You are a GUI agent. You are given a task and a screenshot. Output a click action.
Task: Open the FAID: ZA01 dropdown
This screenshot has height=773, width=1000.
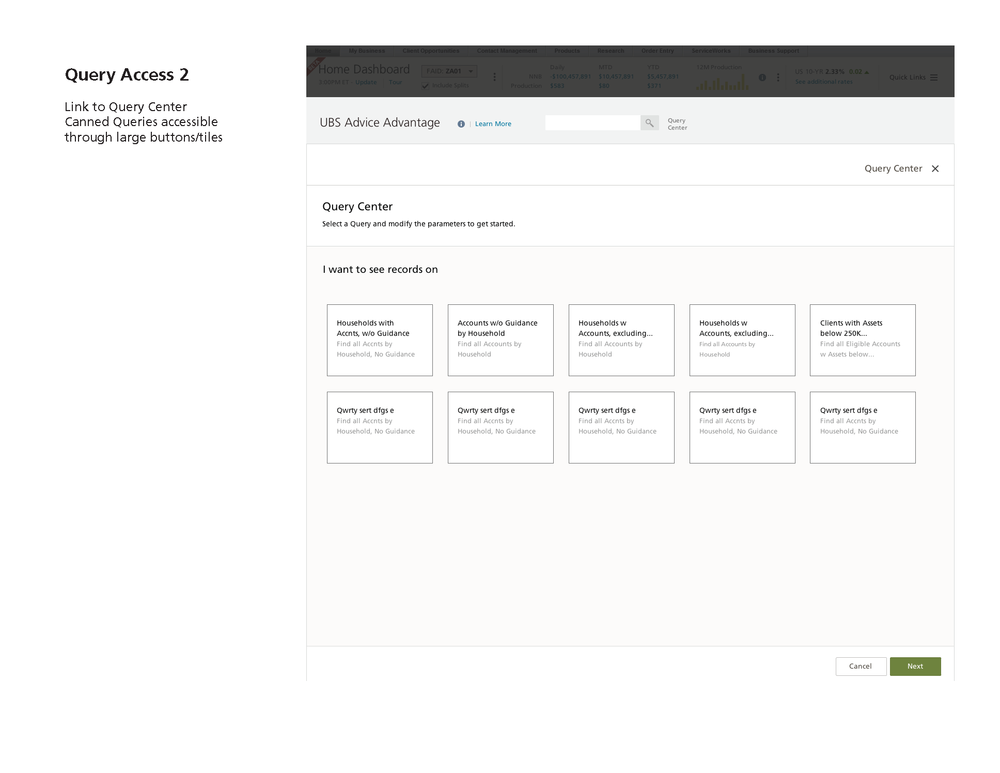[x=449, y=71]
